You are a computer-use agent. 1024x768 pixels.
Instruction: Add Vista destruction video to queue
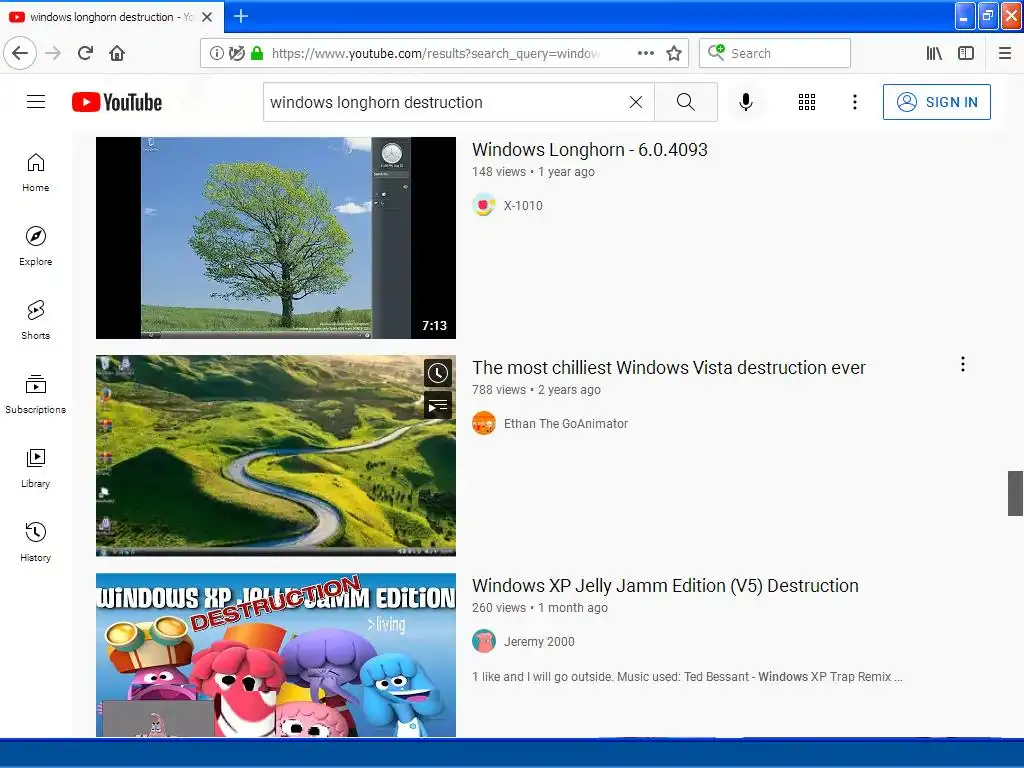point(438,406)
